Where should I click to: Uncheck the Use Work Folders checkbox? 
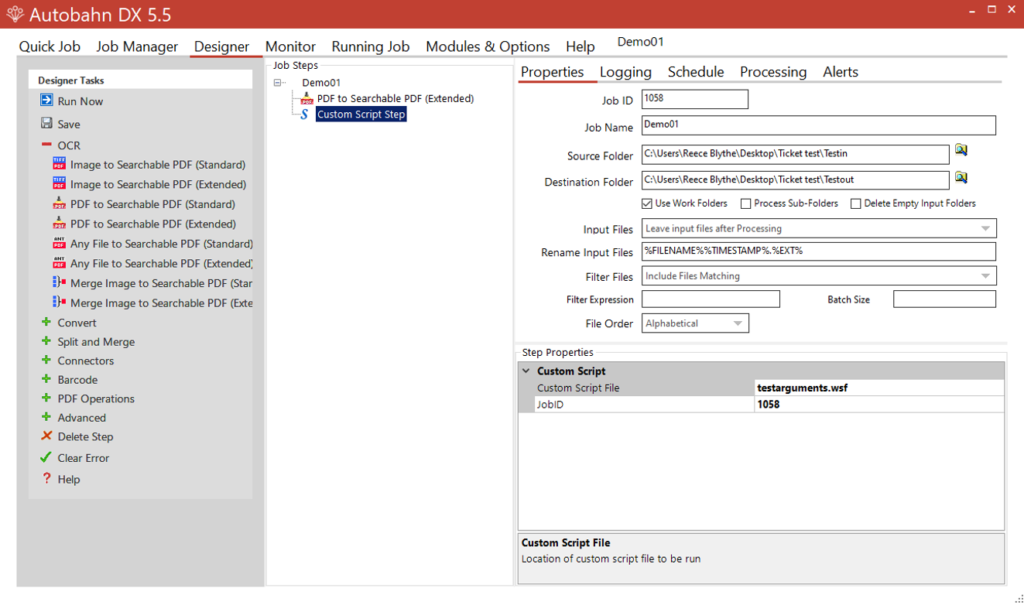[647, 204]
